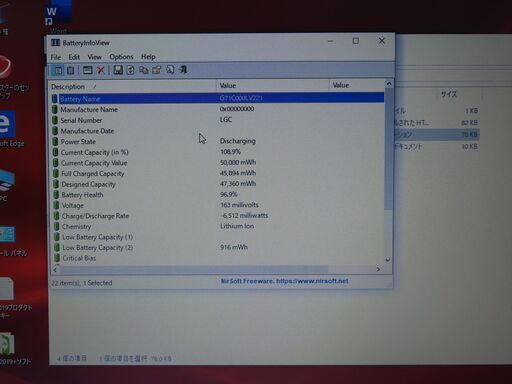Viewport: 512px width, 384px height.
Task: Minimize the BatteryInfoView window
Action: pyautogui.click(x=330, y=41)
